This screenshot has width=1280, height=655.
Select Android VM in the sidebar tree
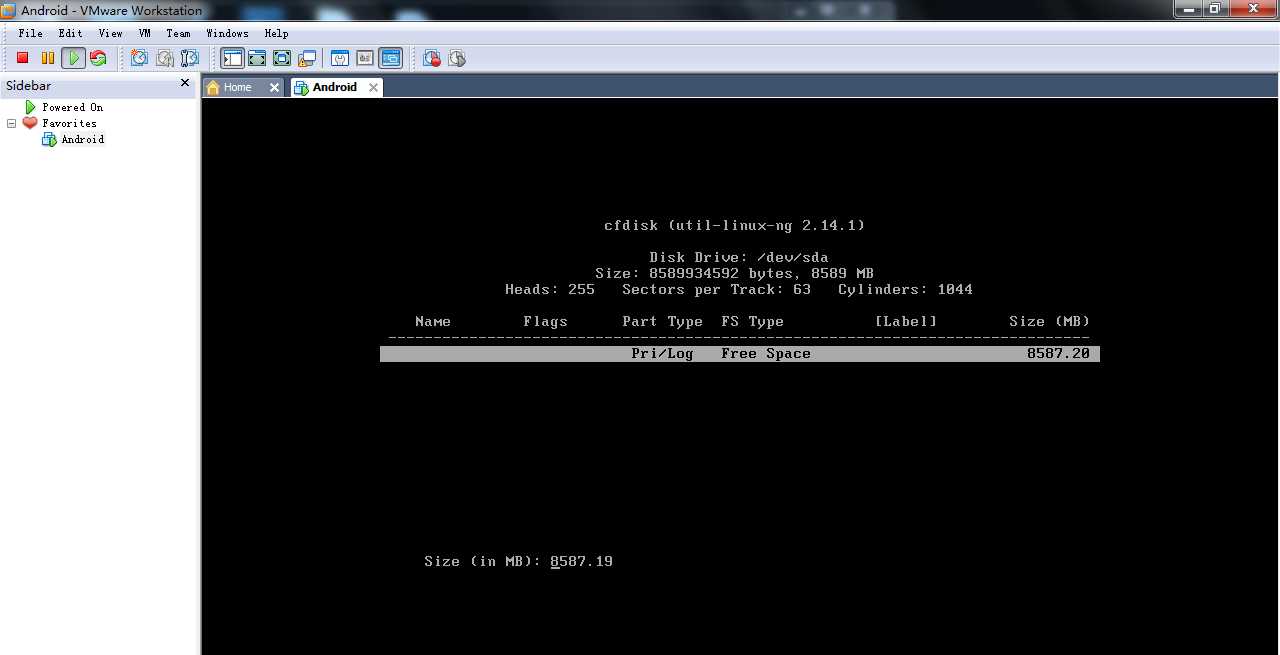pos(82,139)
